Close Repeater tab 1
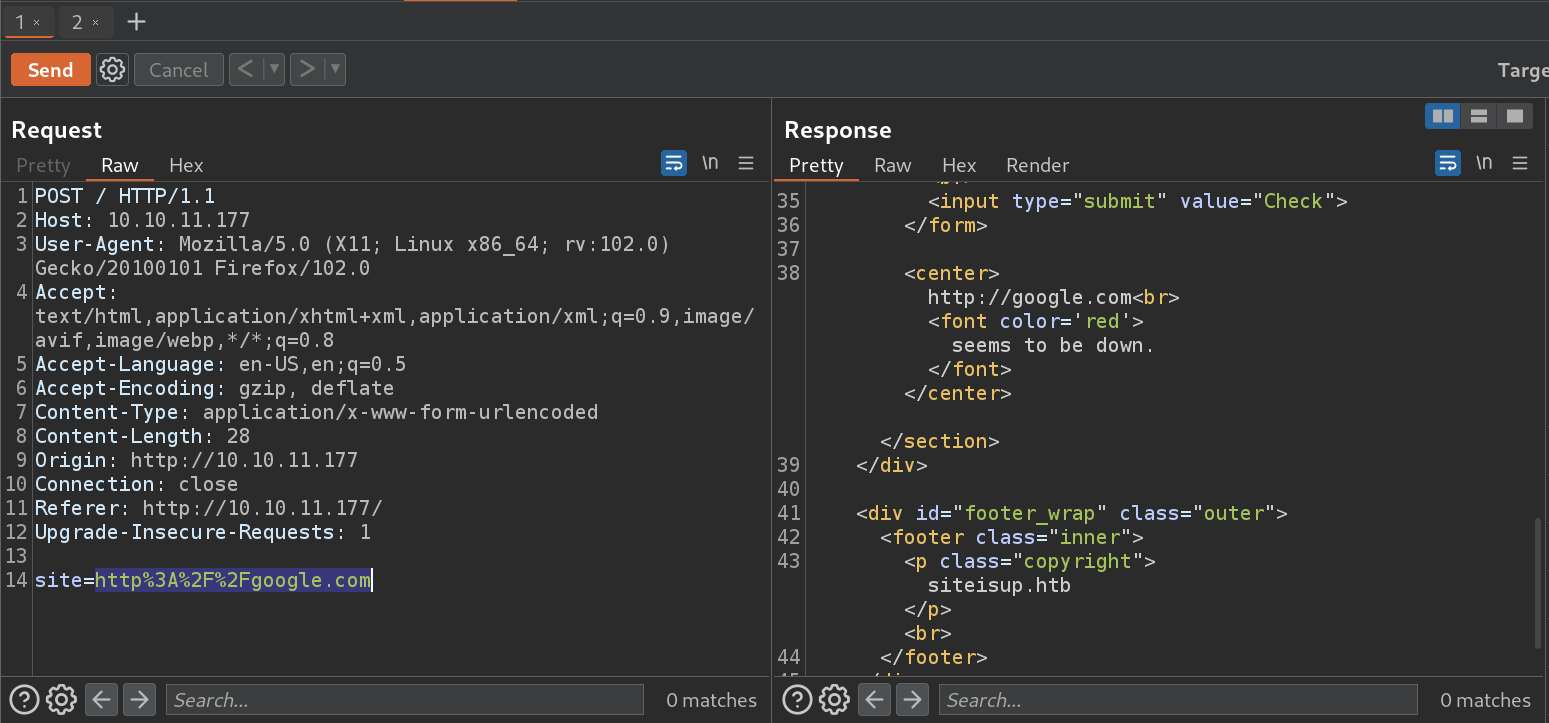The height and width of the screenshot is (723, 1549). pyautogui.click(x=37, y=22)
